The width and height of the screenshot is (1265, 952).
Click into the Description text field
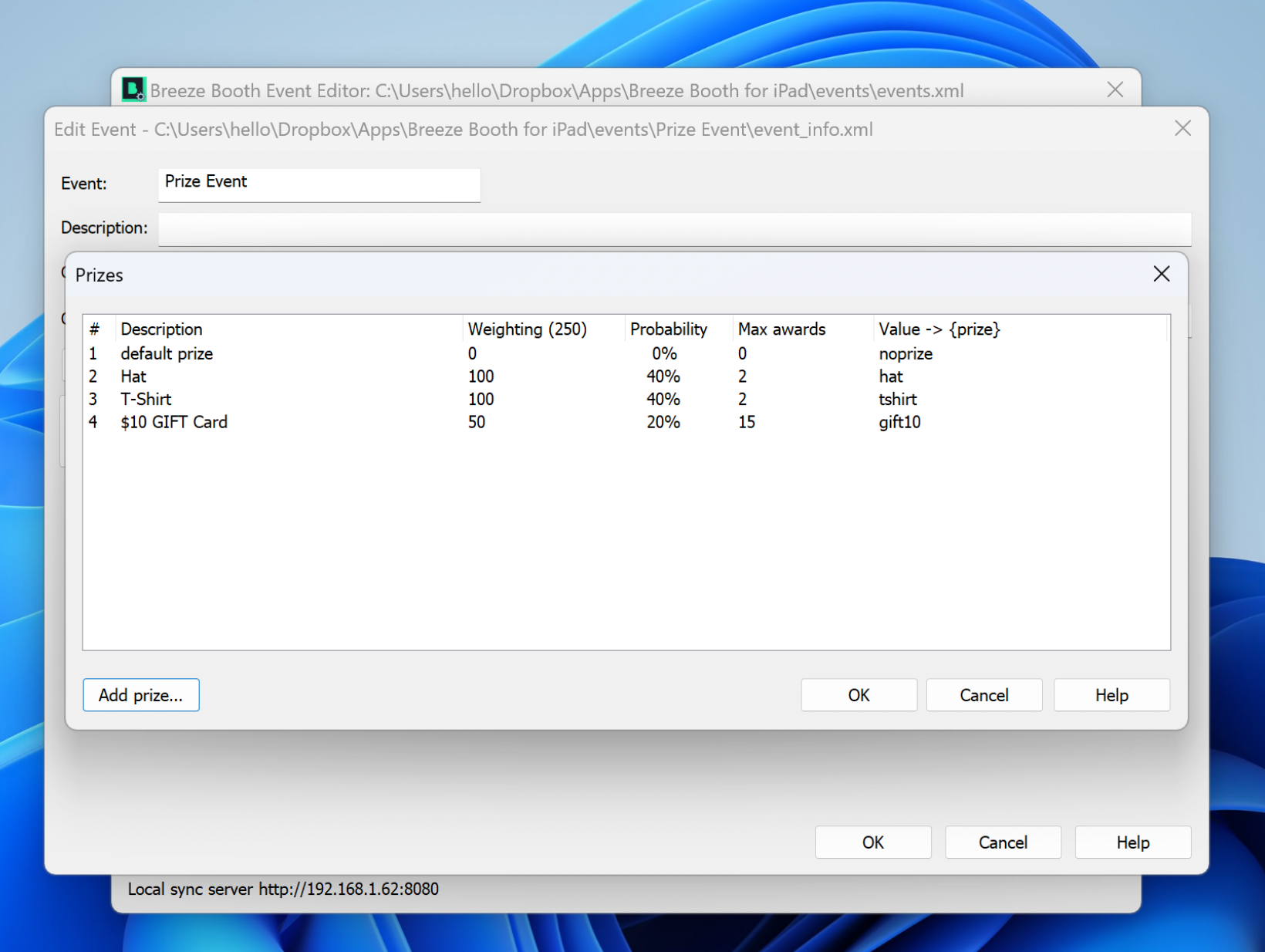[674, 229]
